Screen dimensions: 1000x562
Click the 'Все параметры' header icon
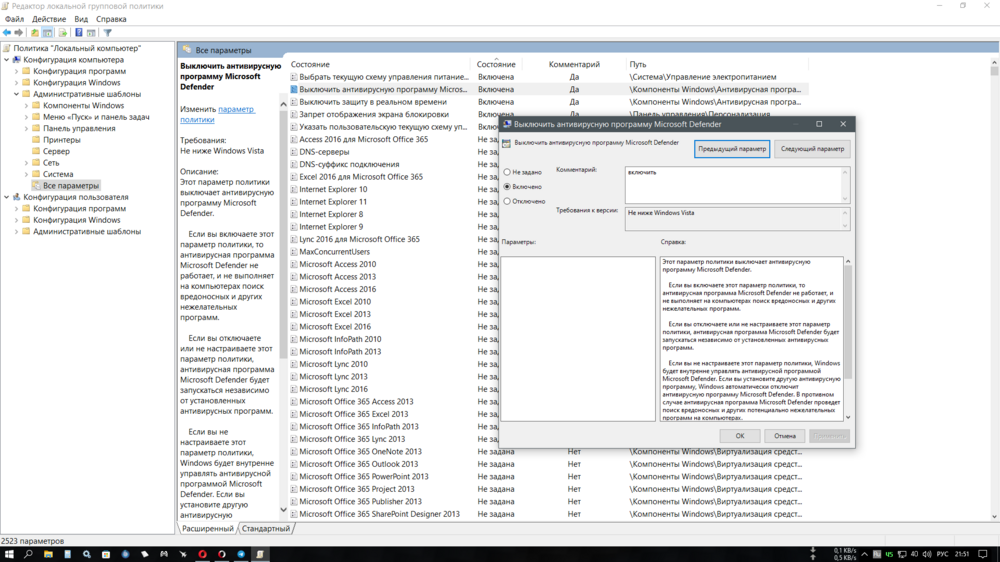coord(187,50)
